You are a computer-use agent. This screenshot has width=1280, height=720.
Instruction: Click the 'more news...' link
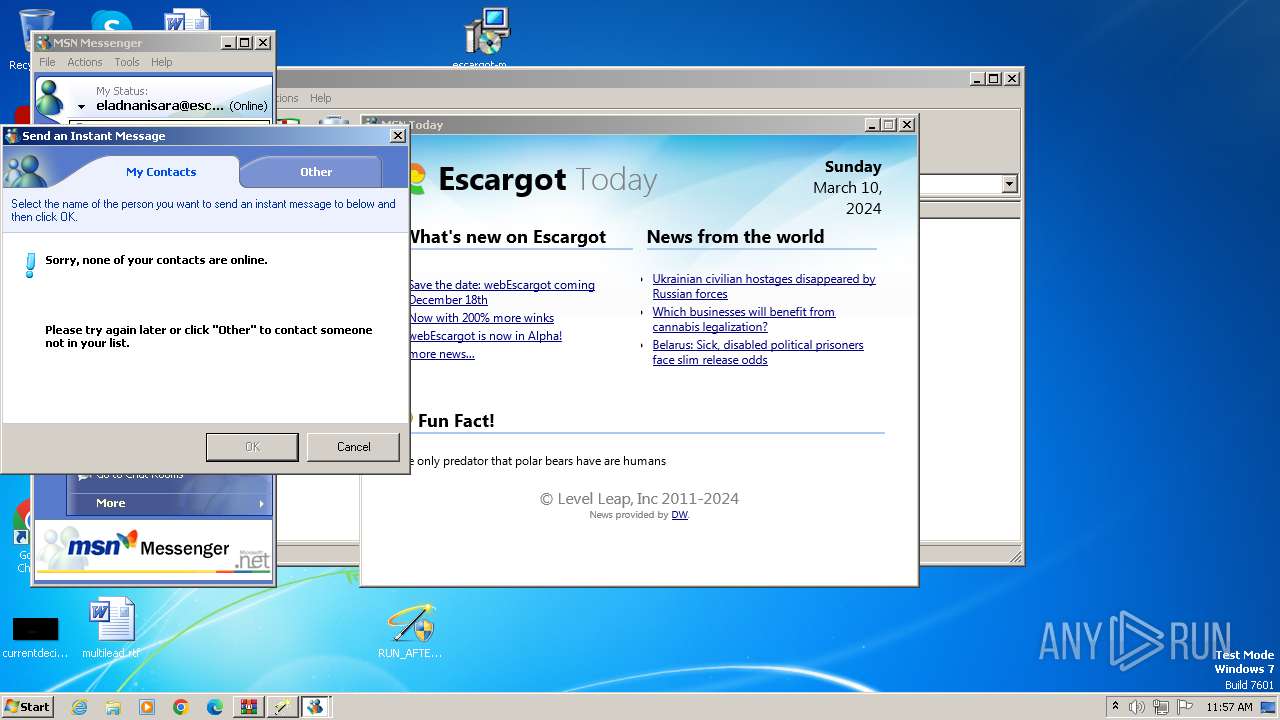click(441, 354)
